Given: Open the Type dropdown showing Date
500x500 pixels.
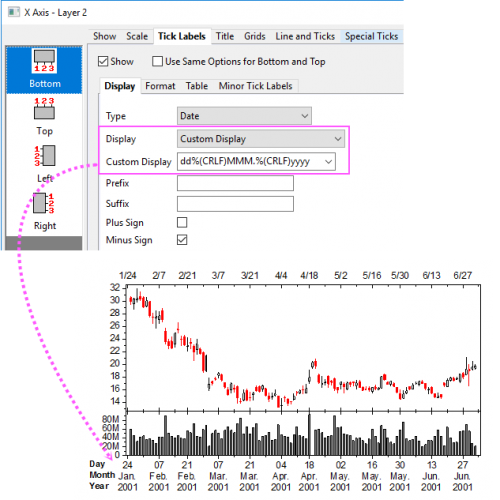Looking at the screenshot, I should click(x=244, y=116).
